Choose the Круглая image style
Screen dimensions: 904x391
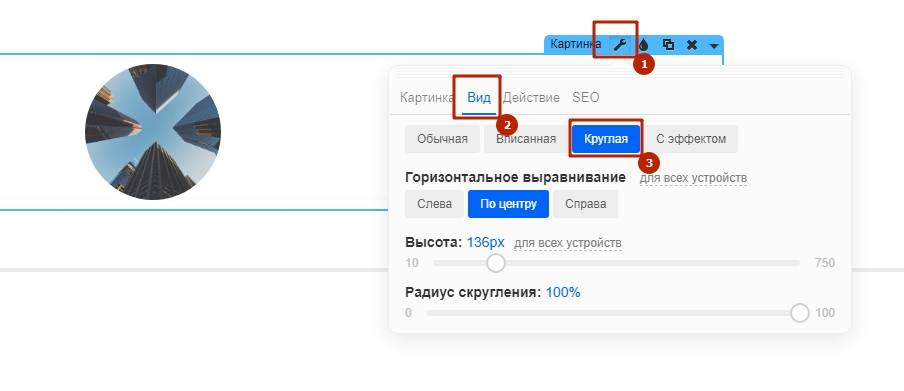coord(605,139)
